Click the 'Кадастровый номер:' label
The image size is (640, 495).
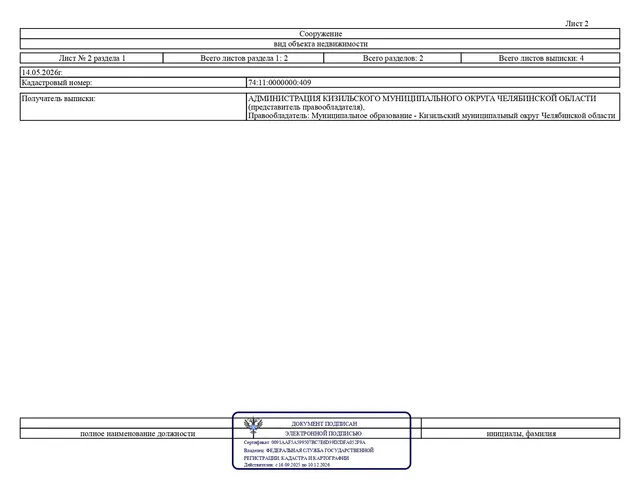point(57,82)
